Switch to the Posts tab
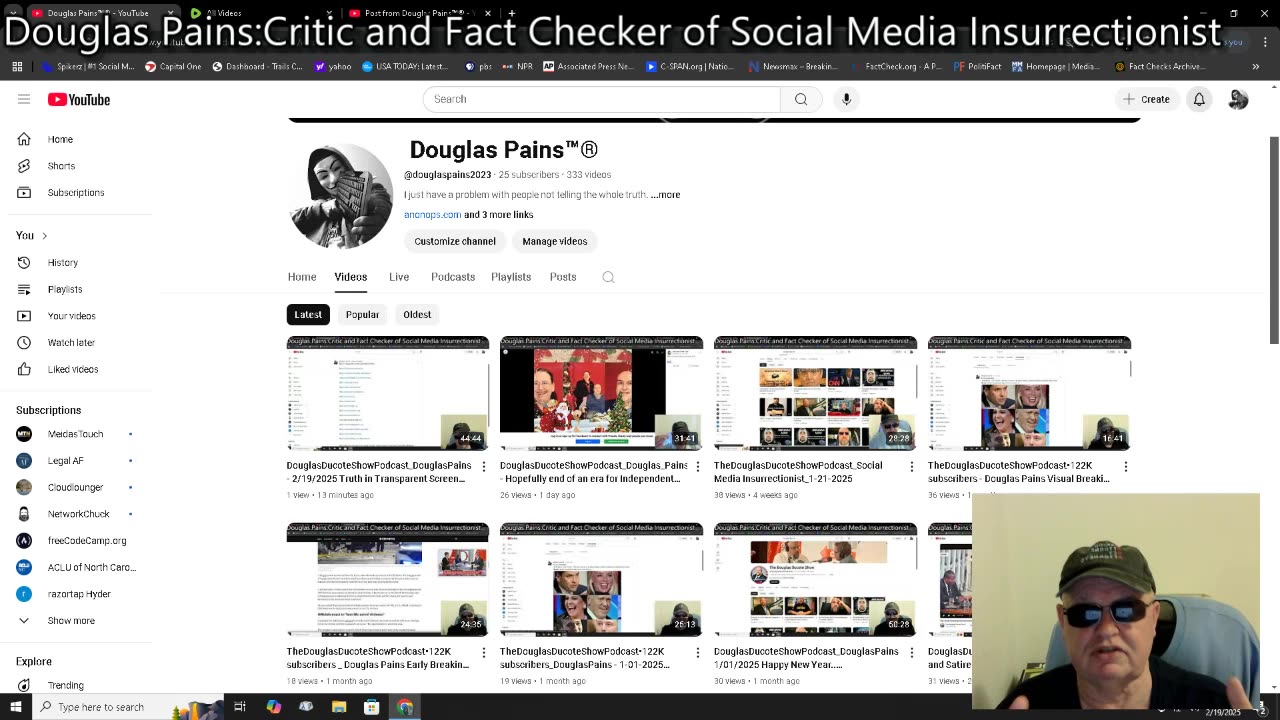This screenshot has width=1280, height=720. pyautogui.click(x=563, y=277)
